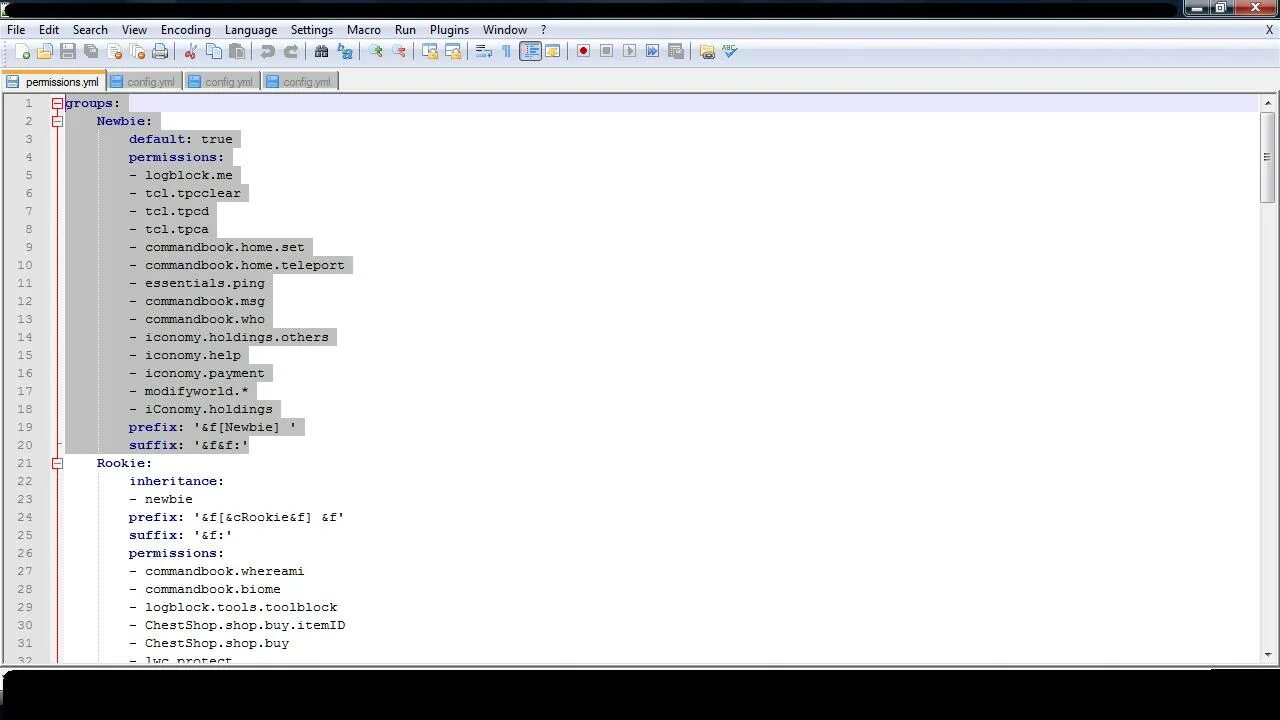Click the 'inheritance:' key on line 22
1280x720 pixels.
(x=176, y=481)
